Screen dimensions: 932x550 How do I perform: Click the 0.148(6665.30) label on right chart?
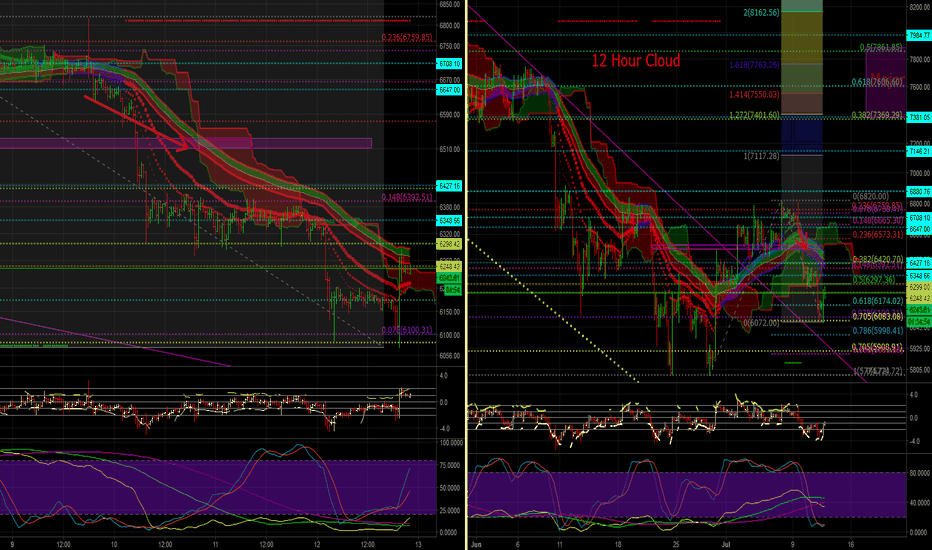tap(878, 220)
